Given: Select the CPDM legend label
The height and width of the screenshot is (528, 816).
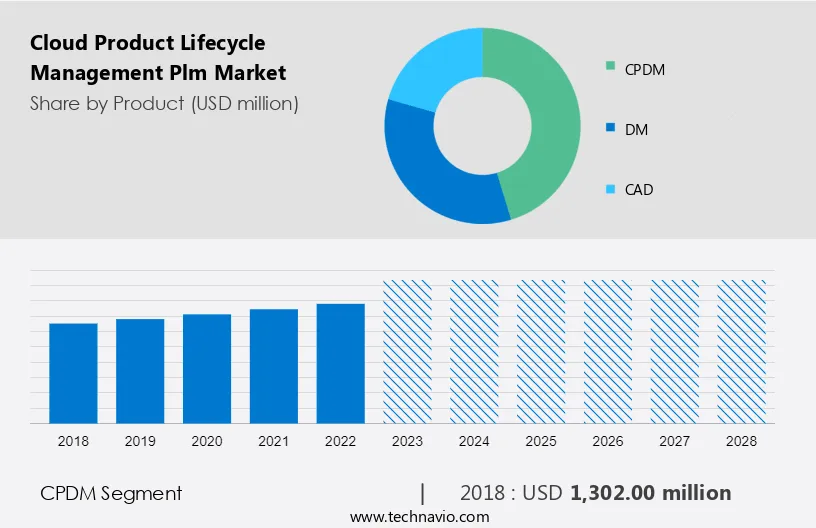Looking at the screenshot, I should (645, 69).
